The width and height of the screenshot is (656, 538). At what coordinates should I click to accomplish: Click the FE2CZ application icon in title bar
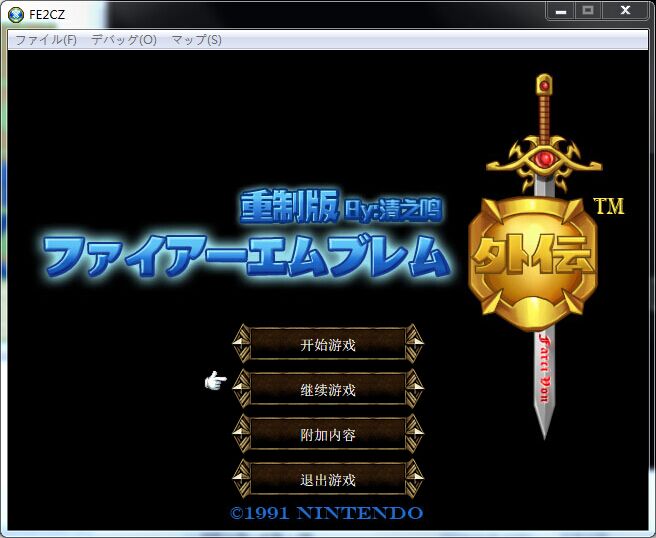coord(16,14)
